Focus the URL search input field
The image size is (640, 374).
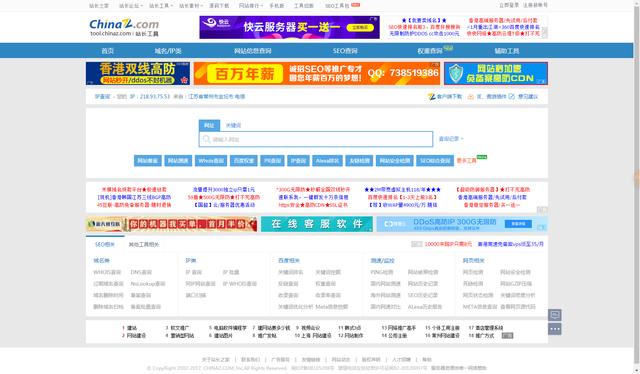(316, 139)
